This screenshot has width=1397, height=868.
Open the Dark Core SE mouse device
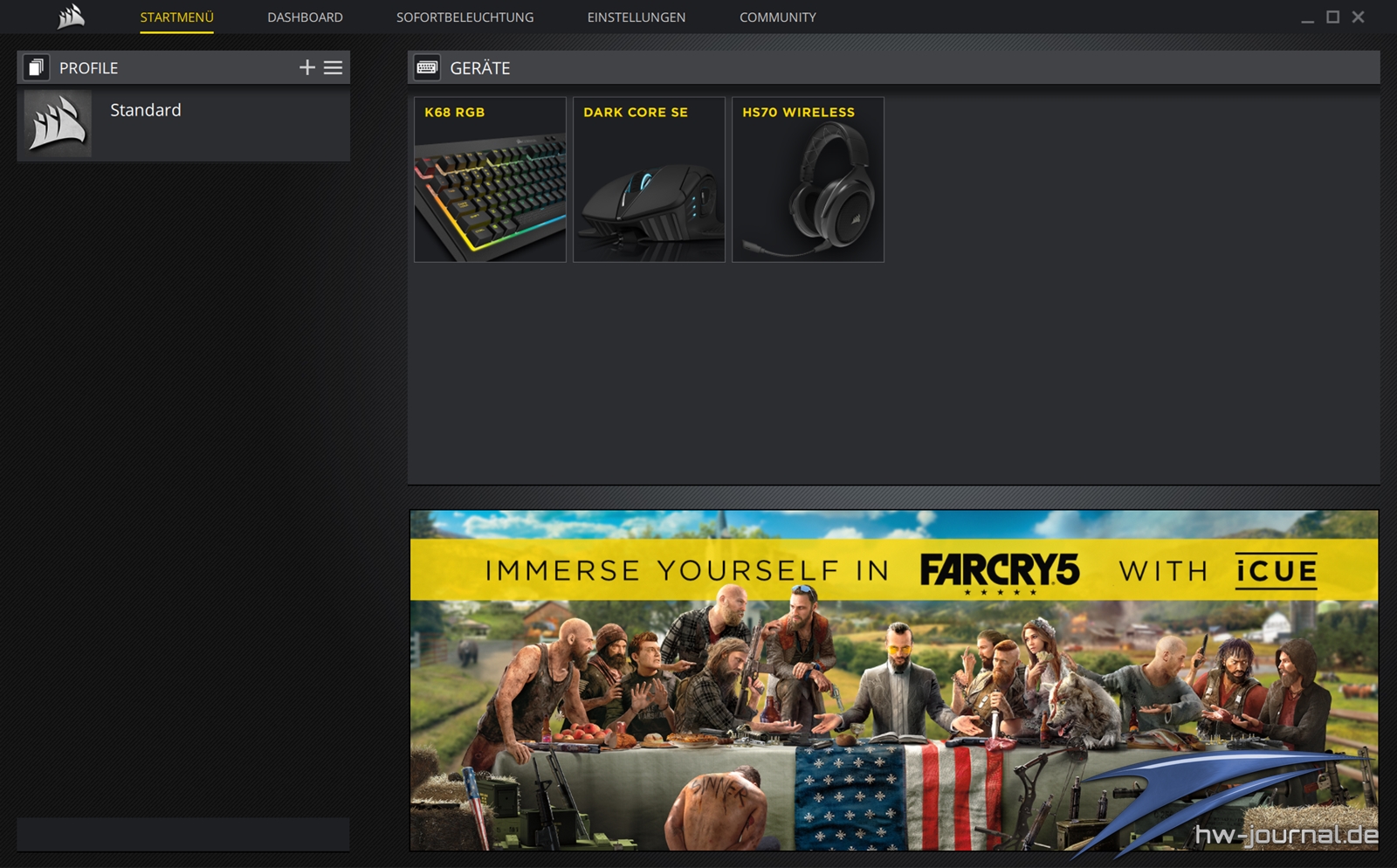click(x=649, y=179)
